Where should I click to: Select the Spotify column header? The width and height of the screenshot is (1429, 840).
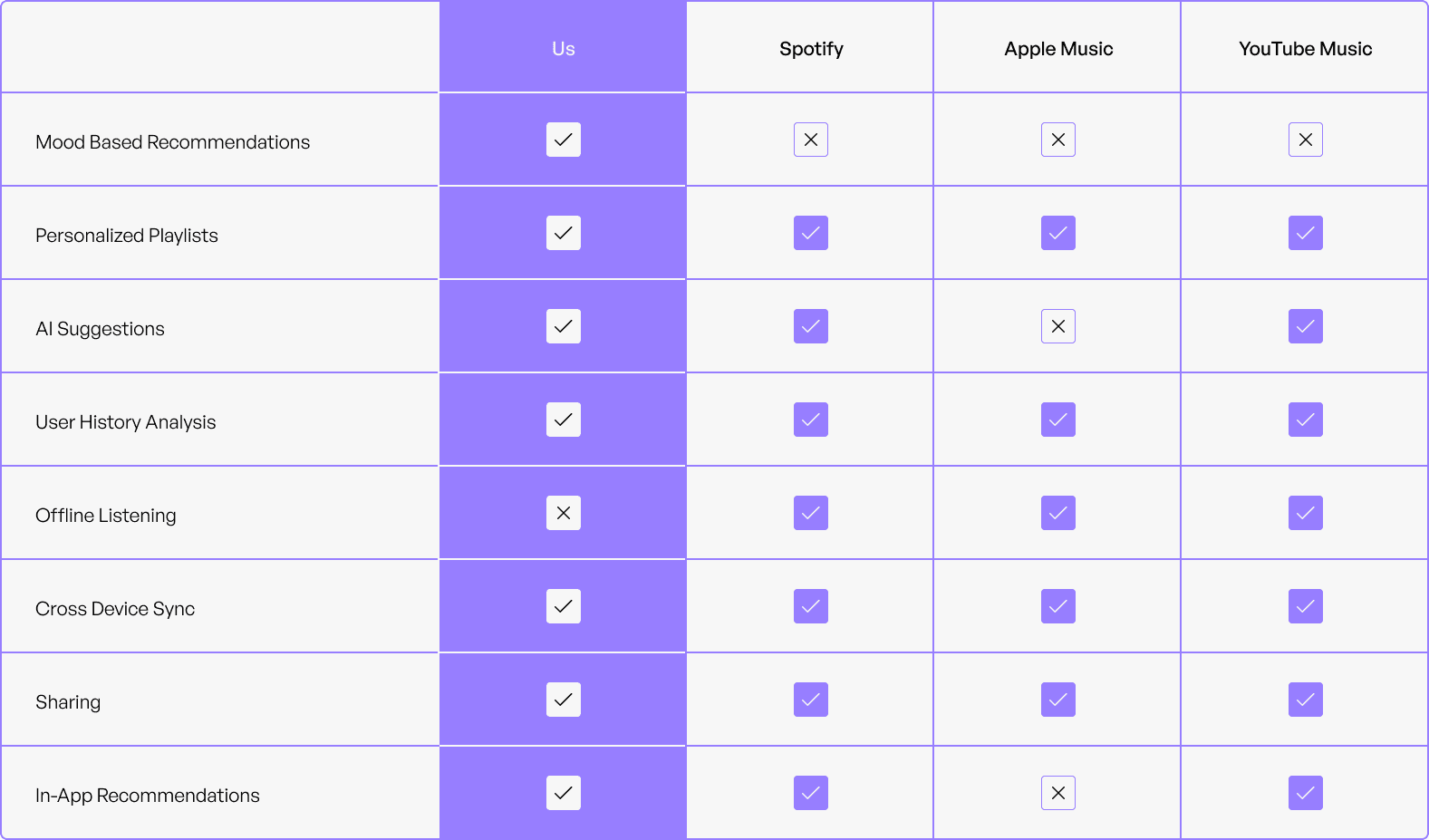811,49
